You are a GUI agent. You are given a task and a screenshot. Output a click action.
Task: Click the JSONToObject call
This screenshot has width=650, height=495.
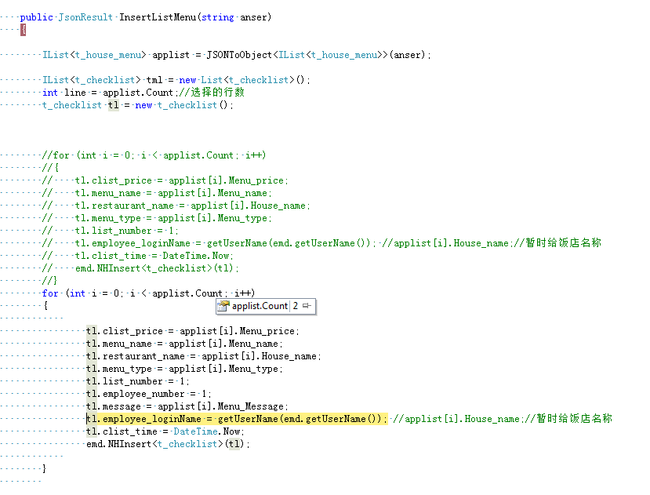239,55
